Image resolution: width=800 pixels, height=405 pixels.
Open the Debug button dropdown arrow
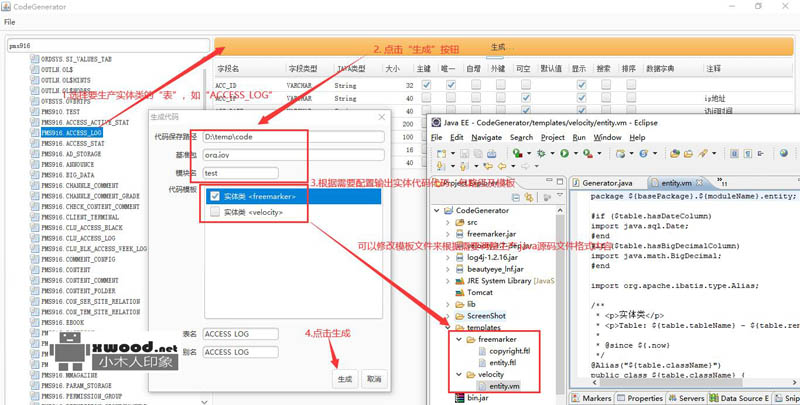click(552, 154)
